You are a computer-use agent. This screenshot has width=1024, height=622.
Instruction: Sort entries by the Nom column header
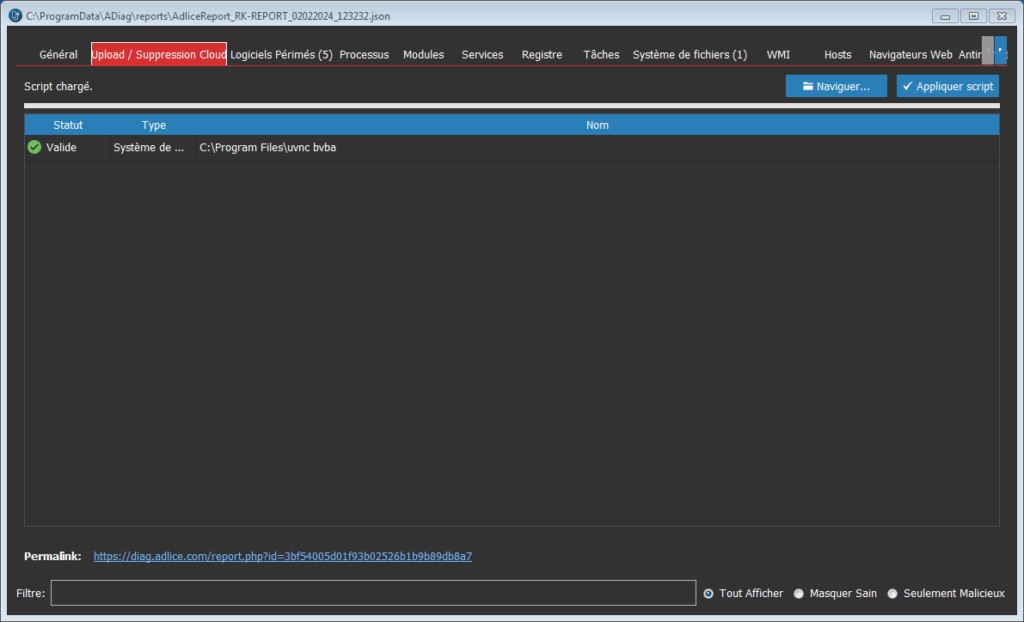pos(597,125)
